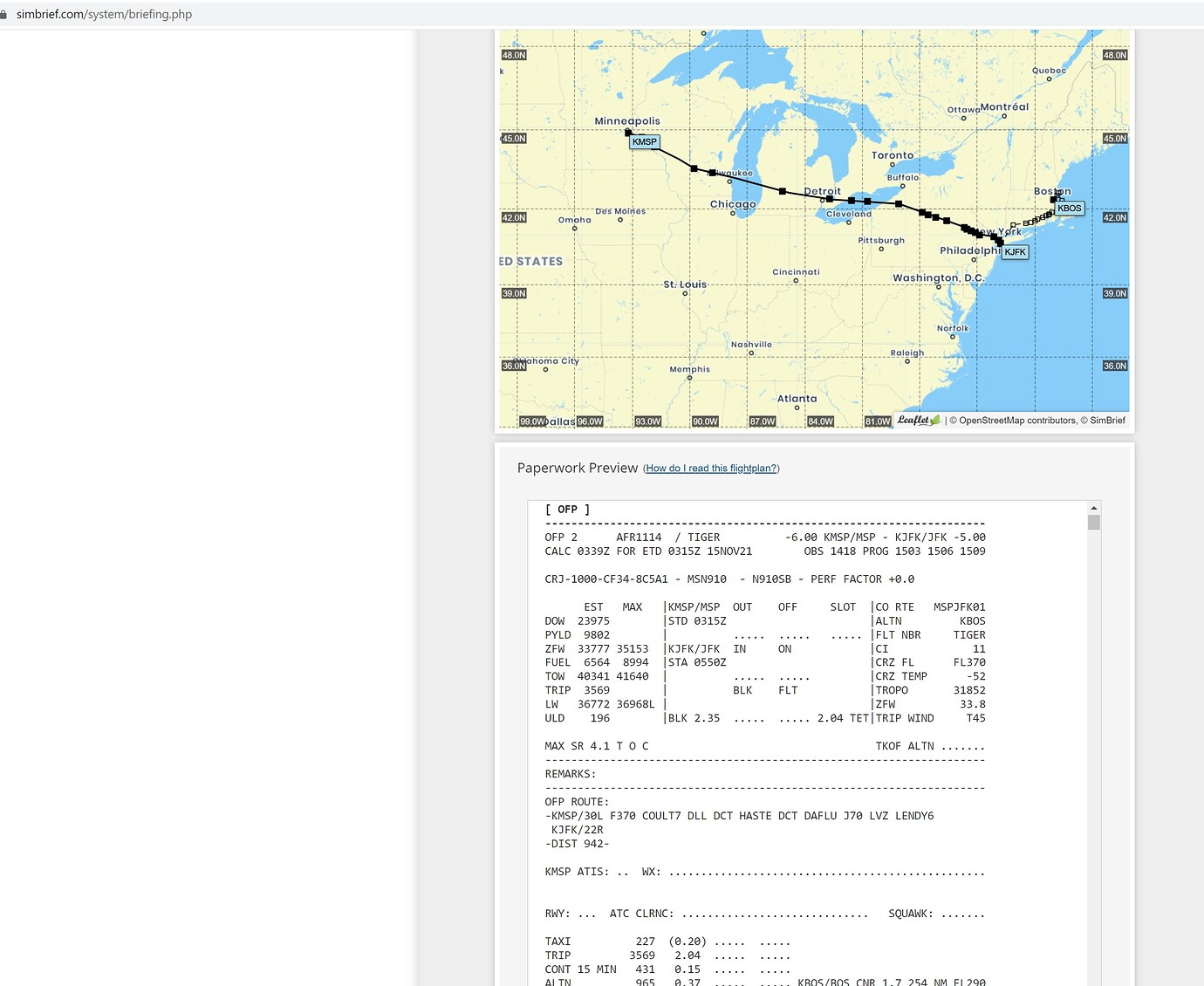Click the KJFK destination airport label
The height and width of the screenshot is (986, 1204).
point(1015,252)
